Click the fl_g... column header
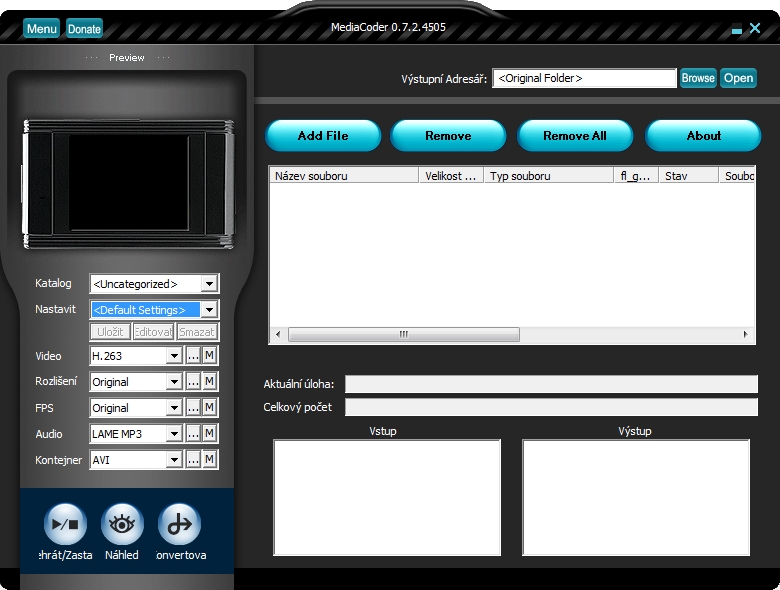 pyautogui.click(x=636, y=176)
